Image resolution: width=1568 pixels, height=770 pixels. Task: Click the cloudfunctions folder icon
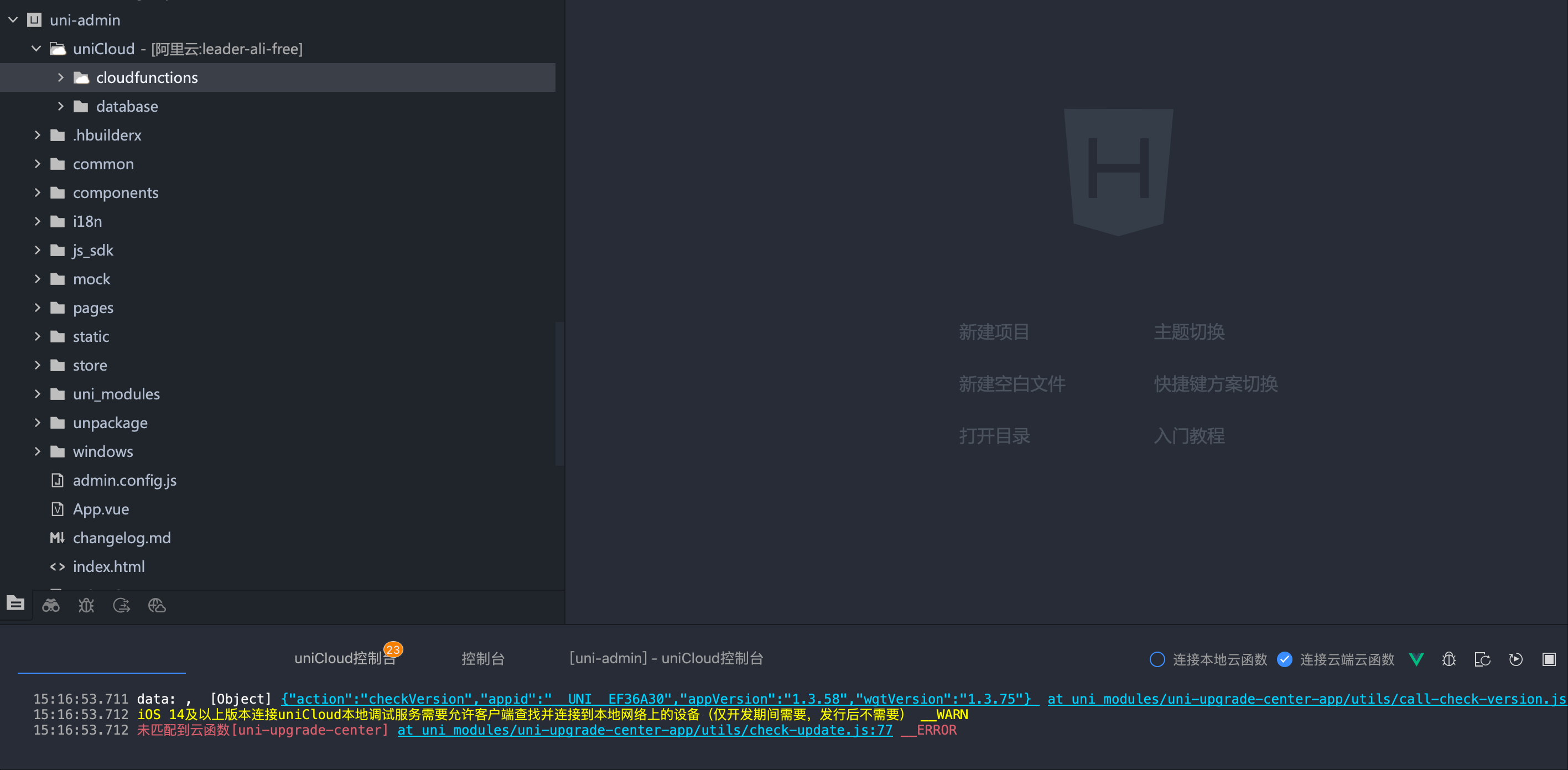[81, 77]
